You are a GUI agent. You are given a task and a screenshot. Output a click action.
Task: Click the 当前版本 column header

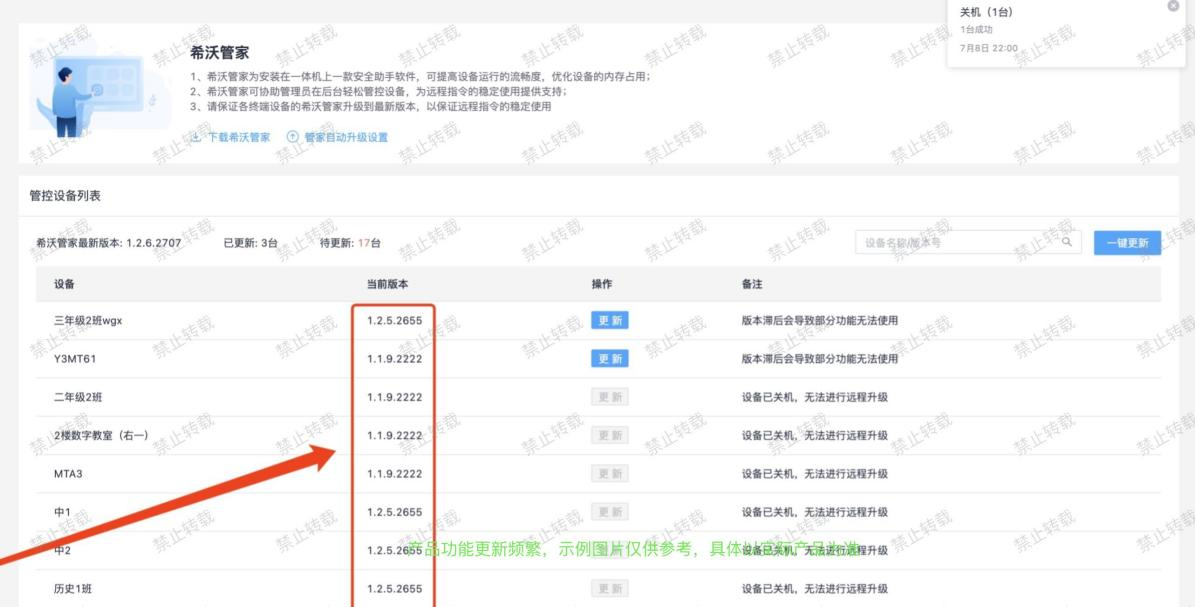coord(387,284)
